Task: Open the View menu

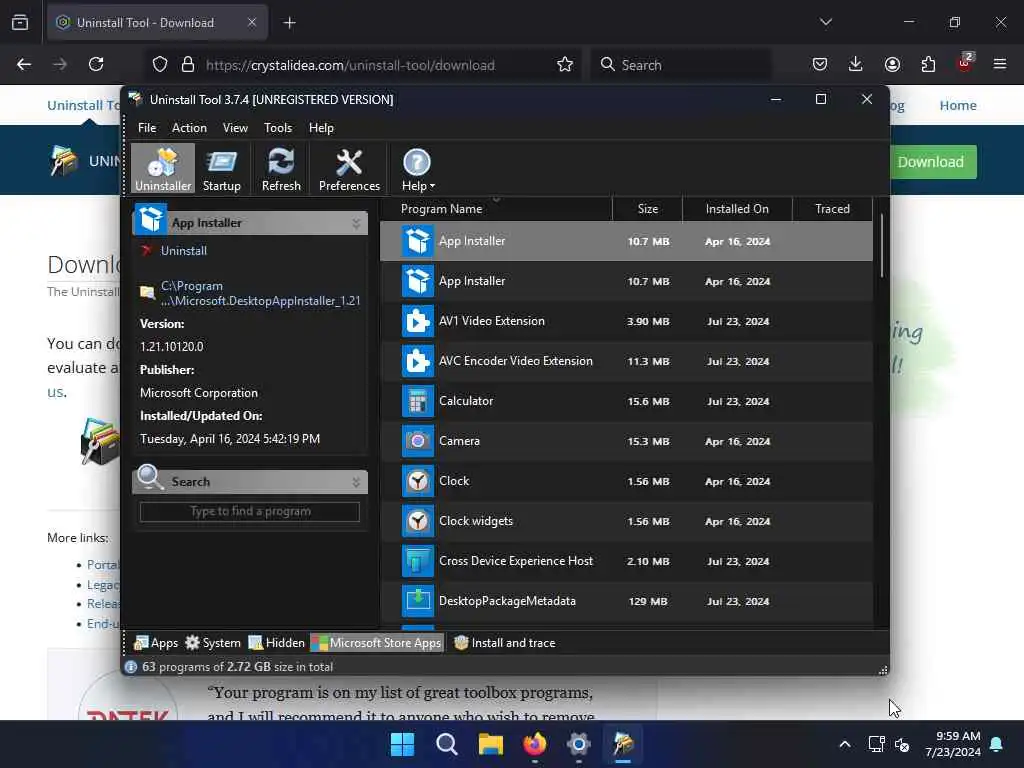Action: [x=235, y=128]
